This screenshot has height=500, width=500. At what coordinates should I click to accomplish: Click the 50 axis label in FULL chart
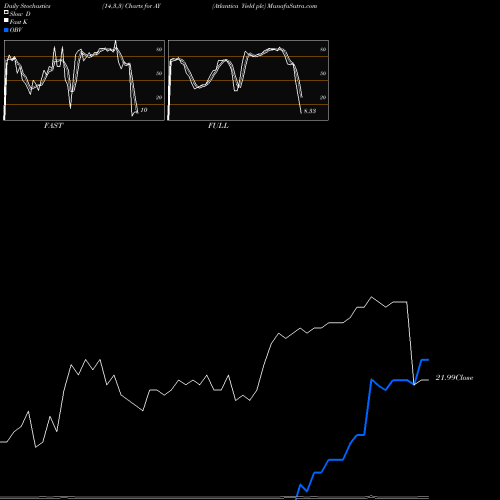pos(323,73)
